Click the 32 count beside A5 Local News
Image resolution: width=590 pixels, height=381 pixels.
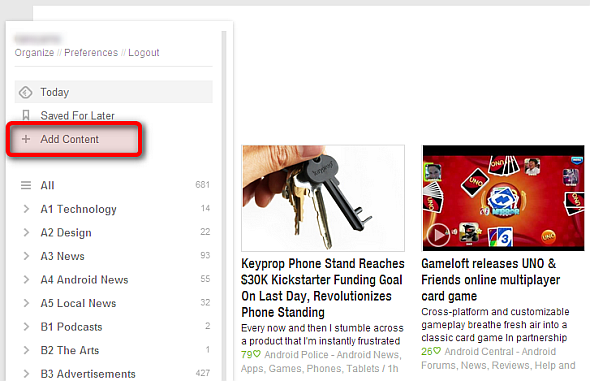205,302
